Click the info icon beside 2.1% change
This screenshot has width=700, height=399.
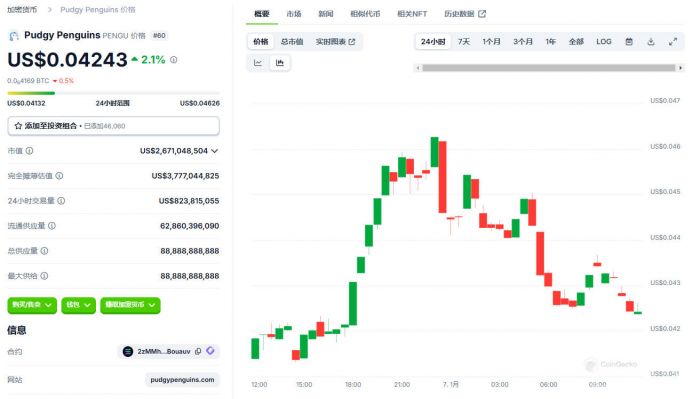click(174, 59)
